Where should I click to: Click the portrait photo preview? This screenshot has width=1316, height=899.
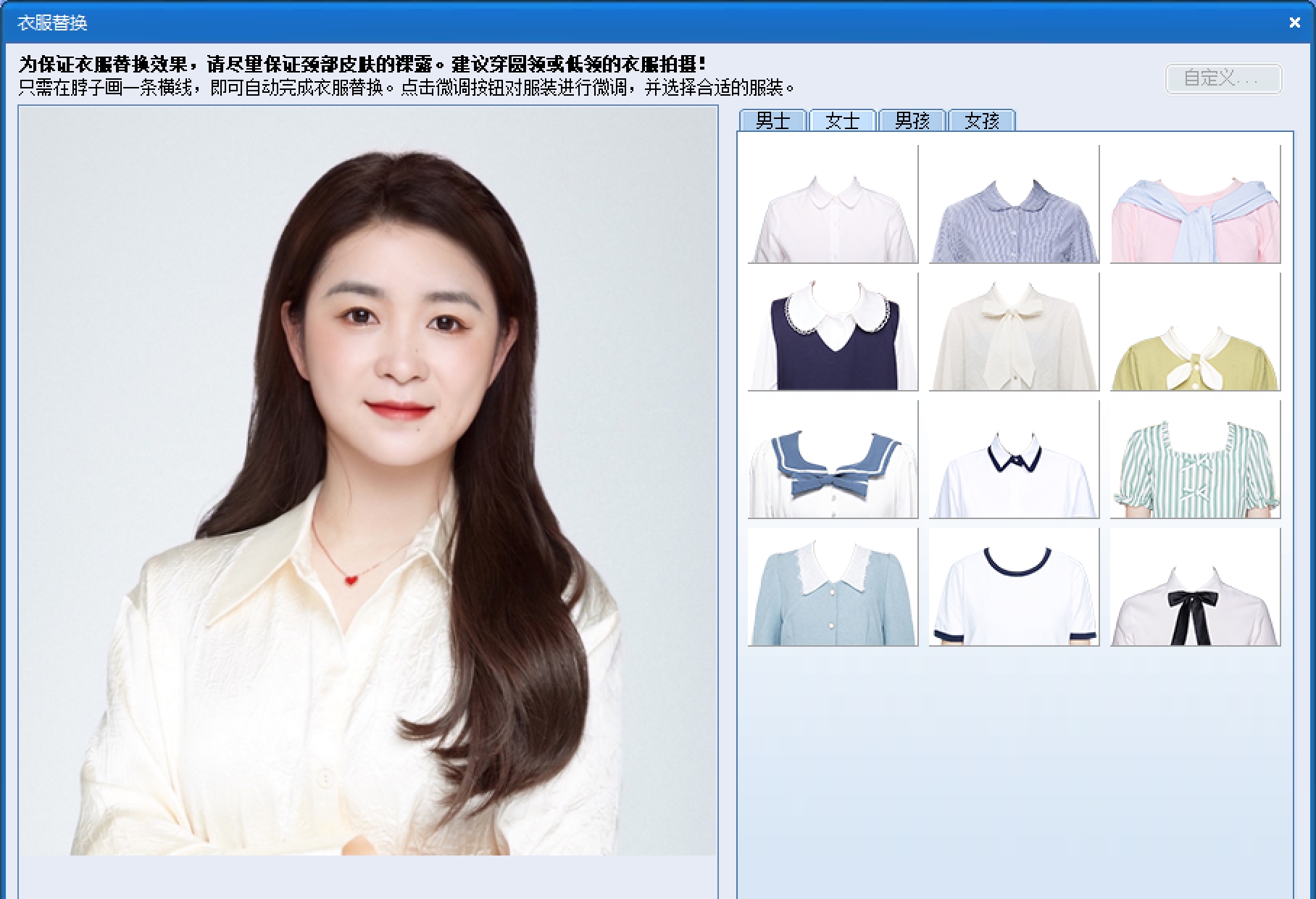[x=368, y=481]
